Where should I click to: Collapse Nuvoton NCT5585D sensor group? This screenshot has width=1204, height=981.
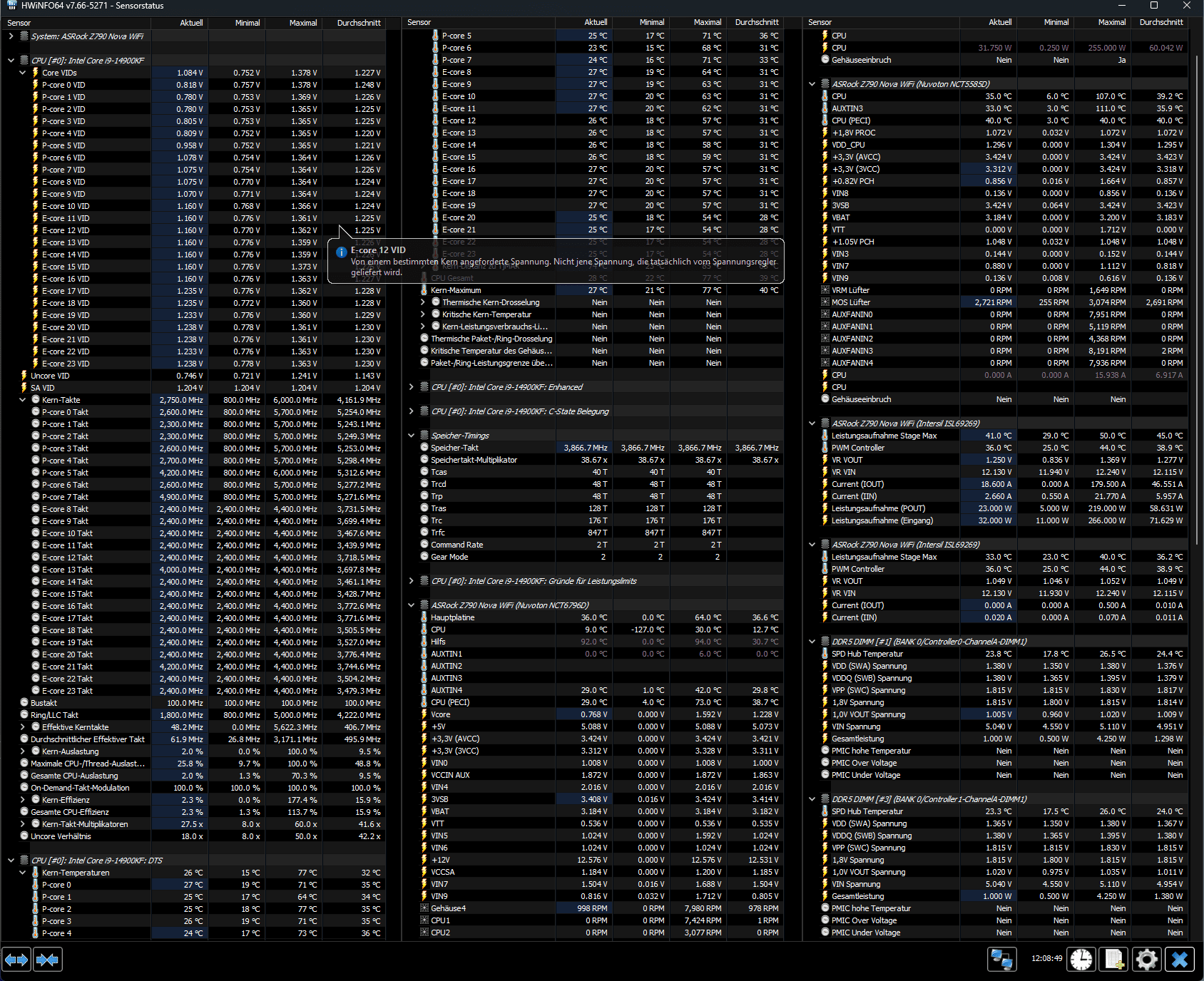click(812, 84)
